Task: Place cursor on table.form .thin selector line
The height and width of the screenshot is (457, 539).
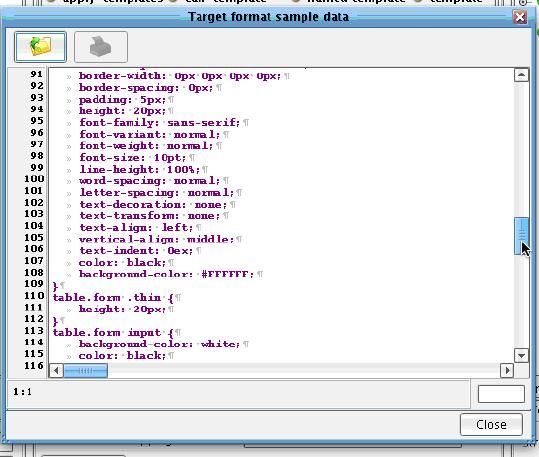Action: point(113,297)
